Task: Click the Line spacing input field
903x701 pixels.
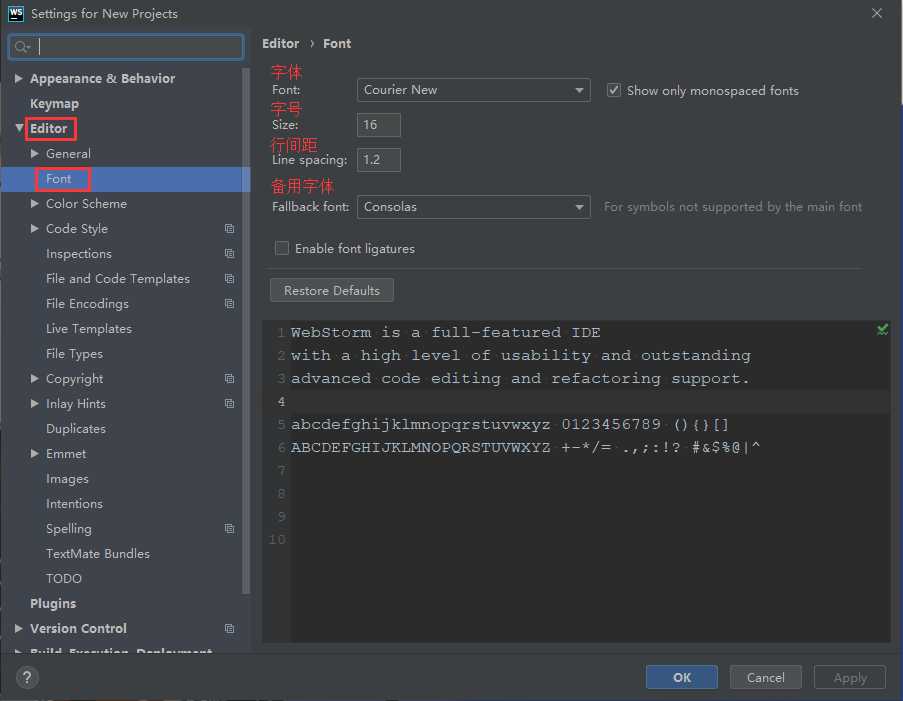Action: point(378,160)
